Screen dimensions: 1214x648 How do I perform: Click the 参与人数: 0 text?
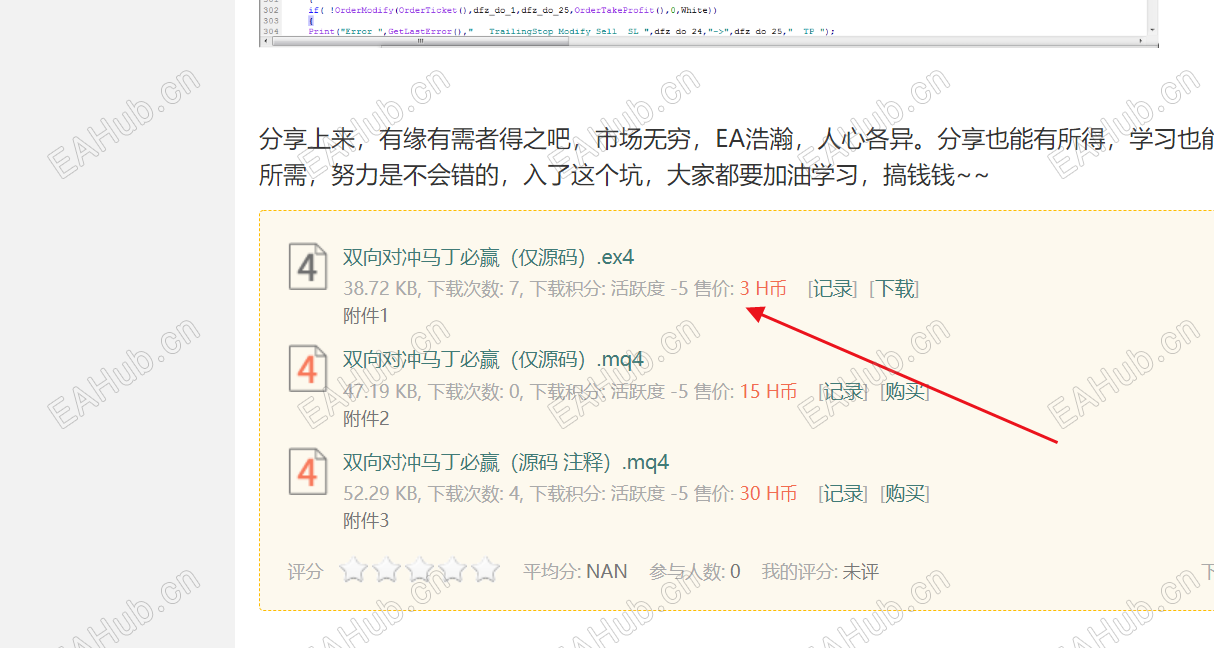(695, 572)
